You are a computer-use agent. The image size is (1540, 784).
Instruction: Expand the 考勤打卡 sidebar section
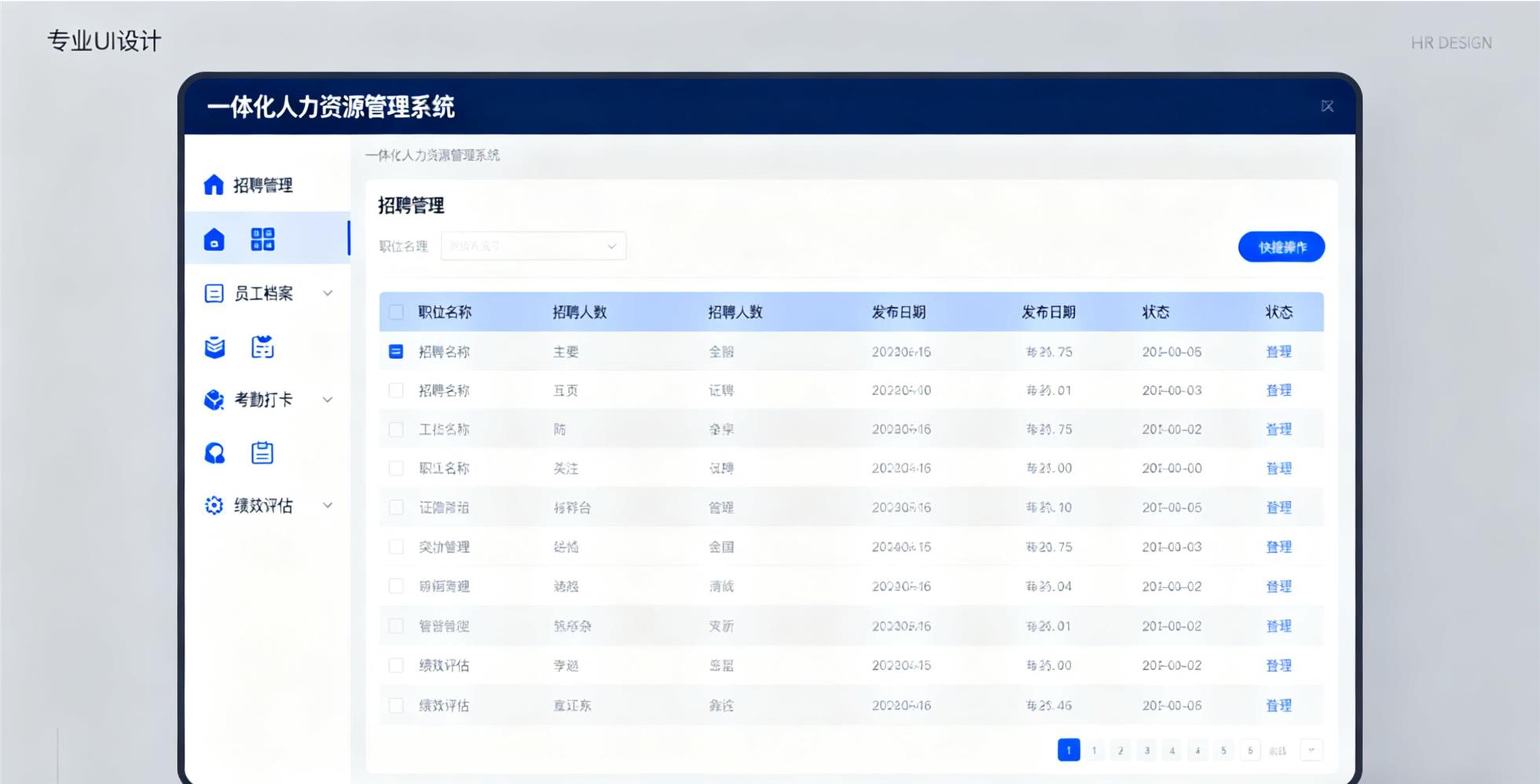coord(328,399)
